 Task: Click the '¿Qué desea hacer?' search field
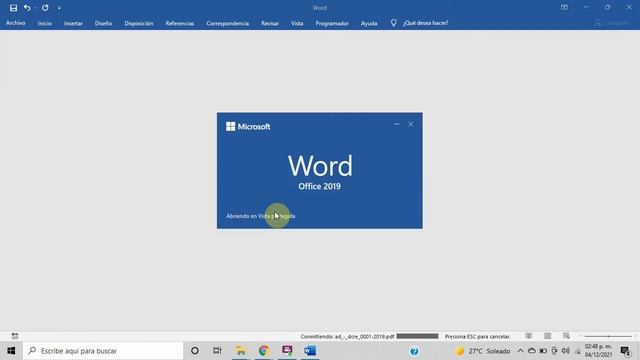point(425,23)
